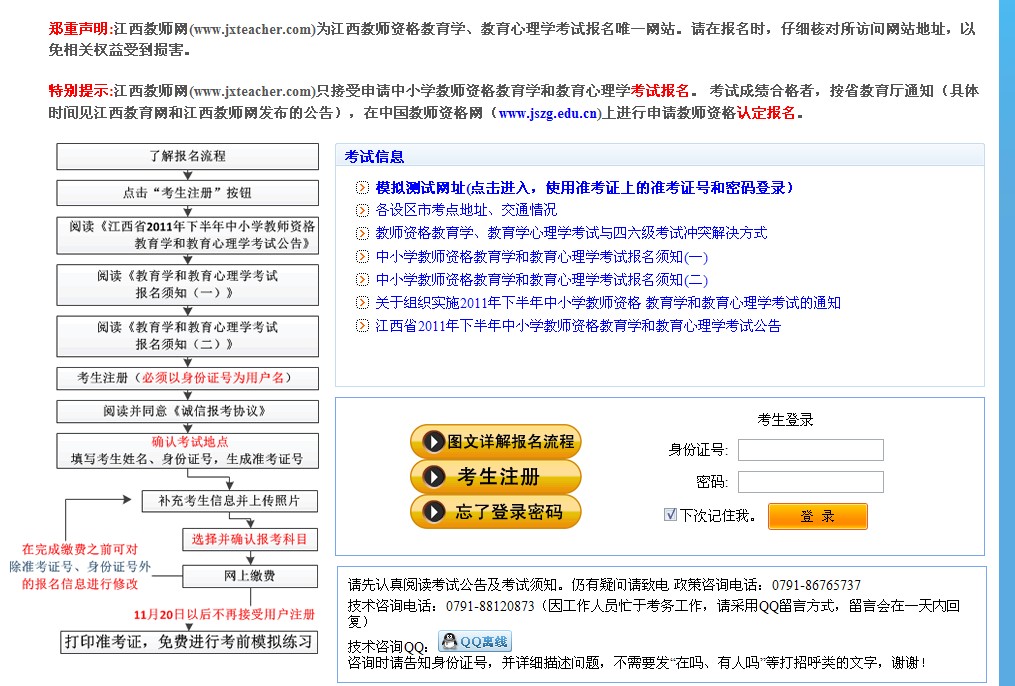Image resolution: width=1015 pixels, height=686 pixels.
Task: Open the 考生注册 registration button
Action: coord(497,476)
